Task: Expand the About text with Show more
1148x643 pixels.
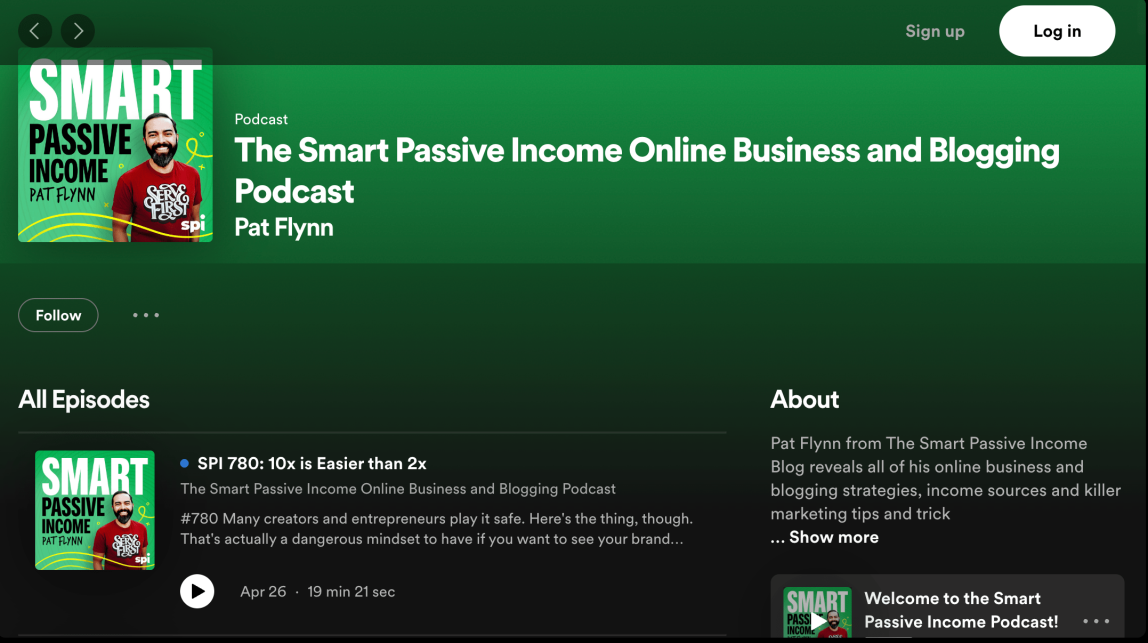Action: [825, 537]
